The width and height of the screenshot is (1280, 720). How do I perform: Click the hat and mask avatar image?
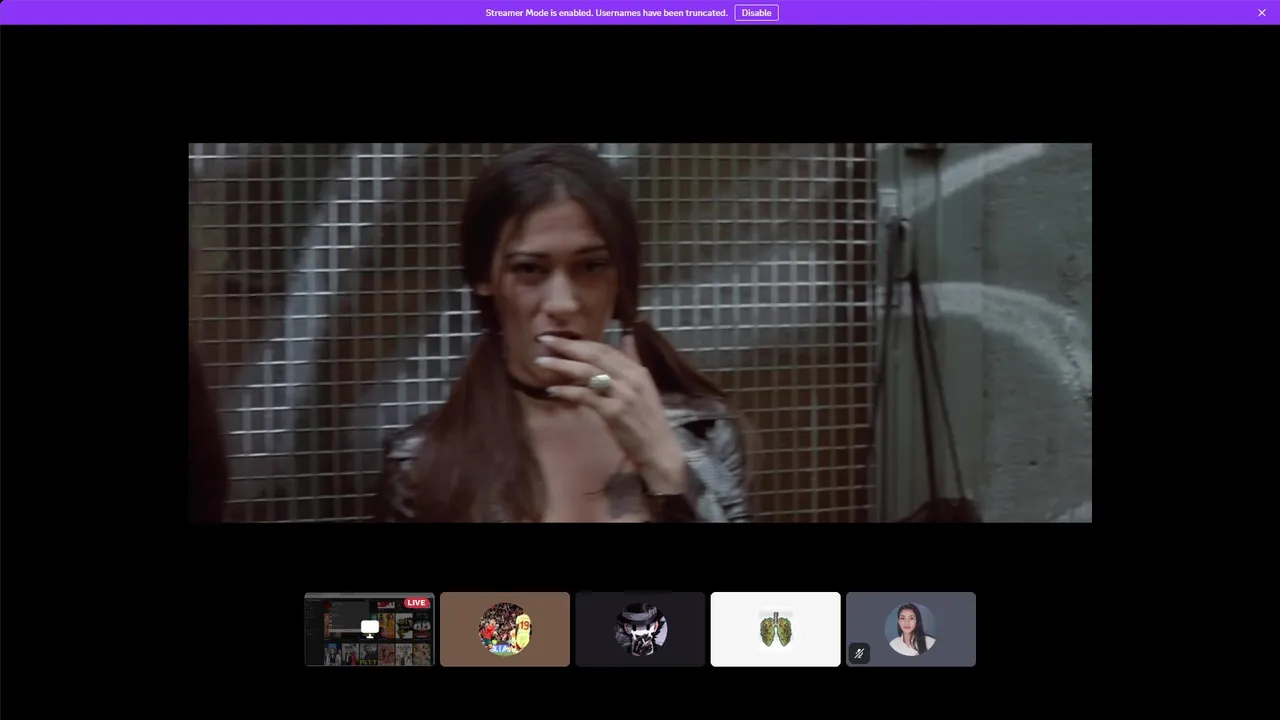pyautogui.click(x=640, y=629)
